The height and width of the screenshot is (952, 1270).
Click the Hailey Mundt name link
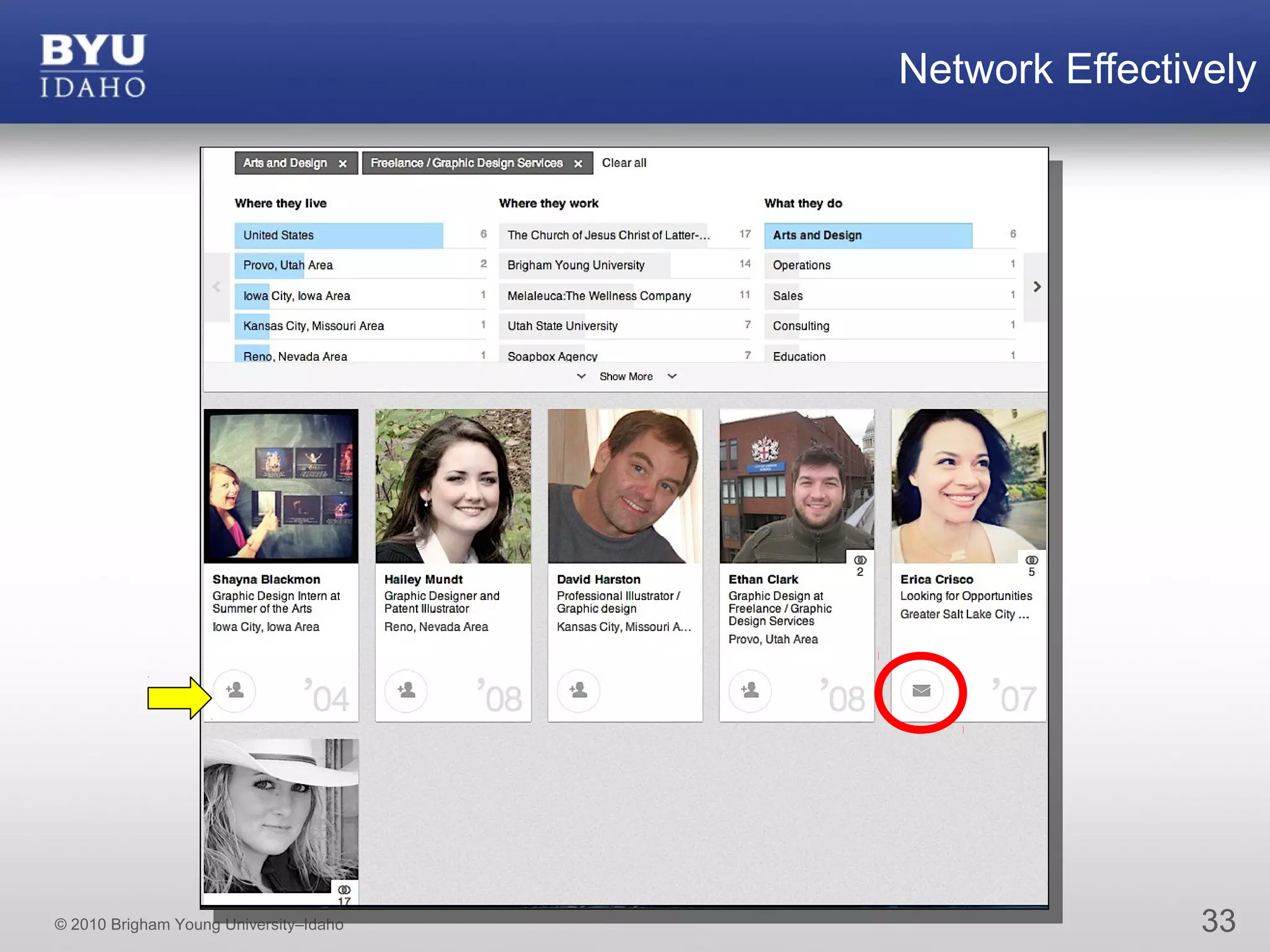coord(424,580)
